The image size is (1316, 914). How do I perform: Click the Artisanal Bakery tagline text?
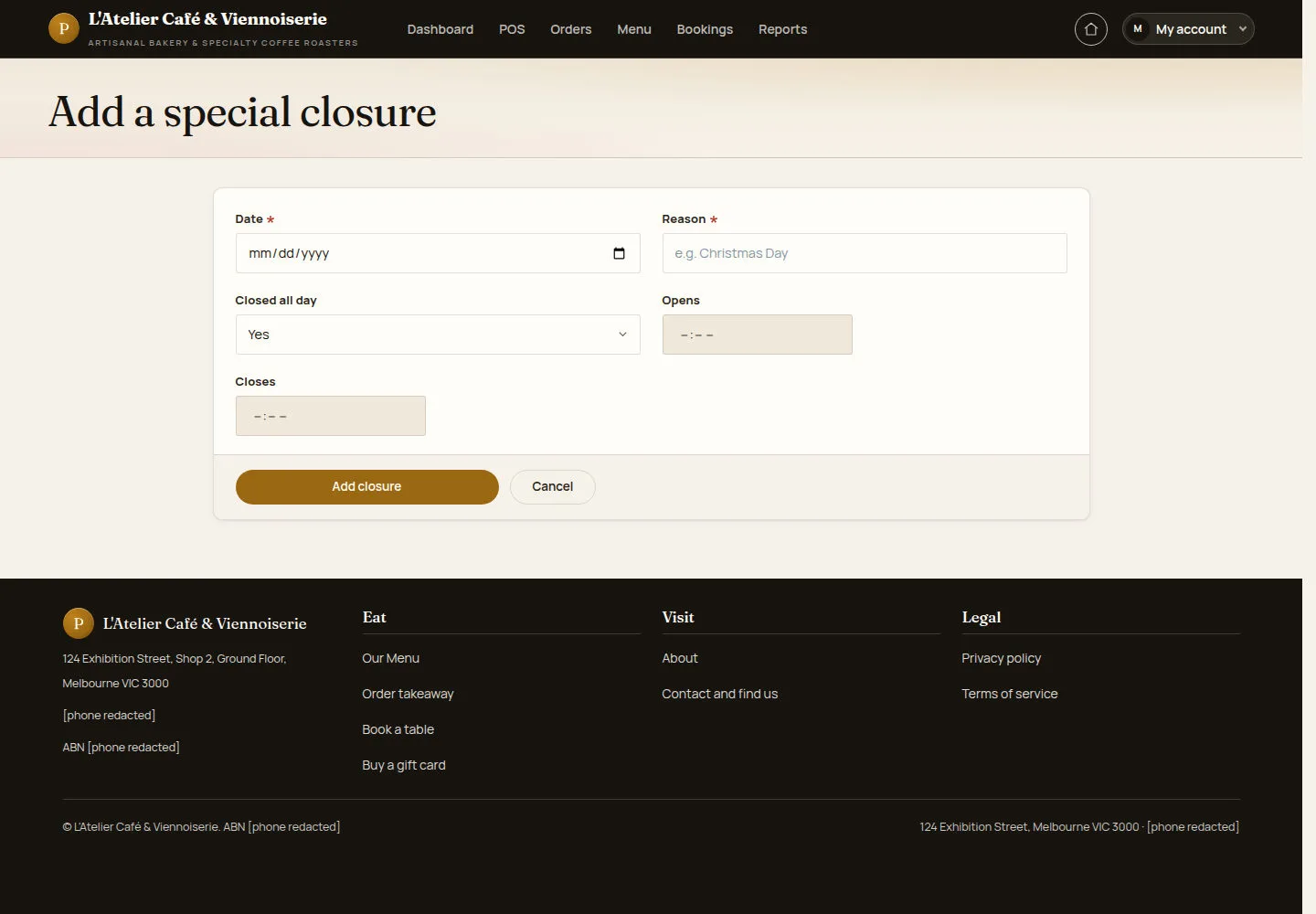pos(223,43)
